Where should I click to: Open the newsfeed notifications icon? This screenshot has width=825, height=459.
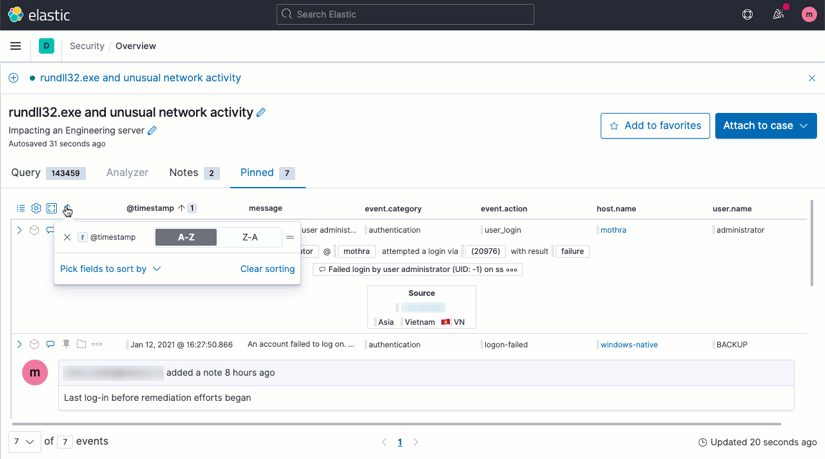point(779,14)
